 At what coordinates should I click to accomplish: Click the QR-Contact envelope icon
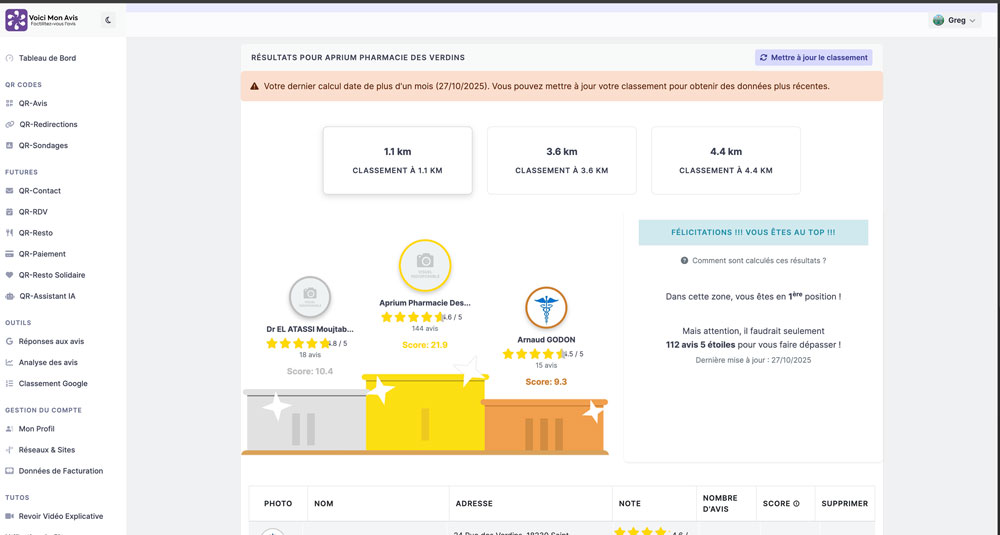click(10, 191)
